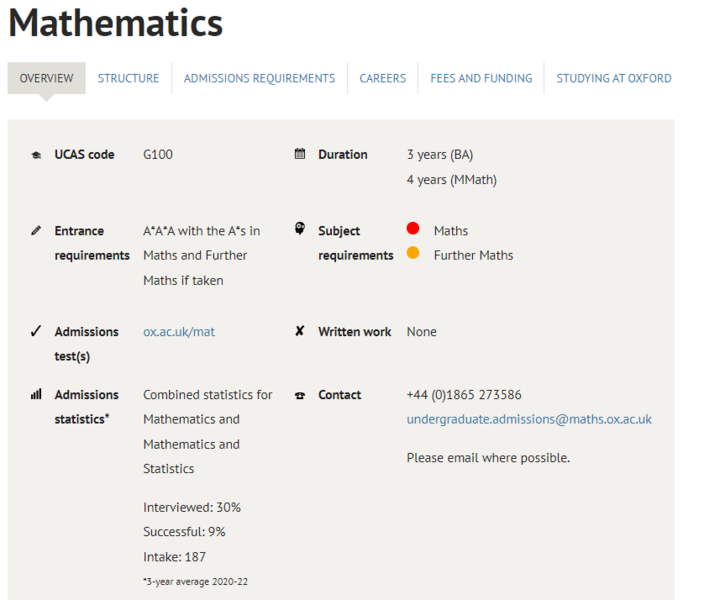Click the head icon beside Subject requirements
This screenshot has width=720, height=600.
click(300, 229)
